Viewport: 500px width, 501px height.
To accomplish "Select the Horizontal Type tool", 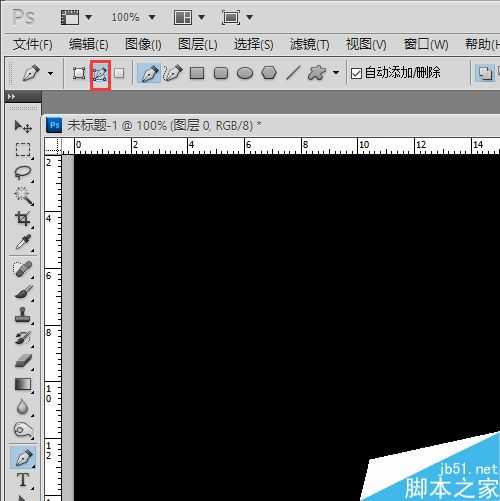I will click(x=23, y=480).
